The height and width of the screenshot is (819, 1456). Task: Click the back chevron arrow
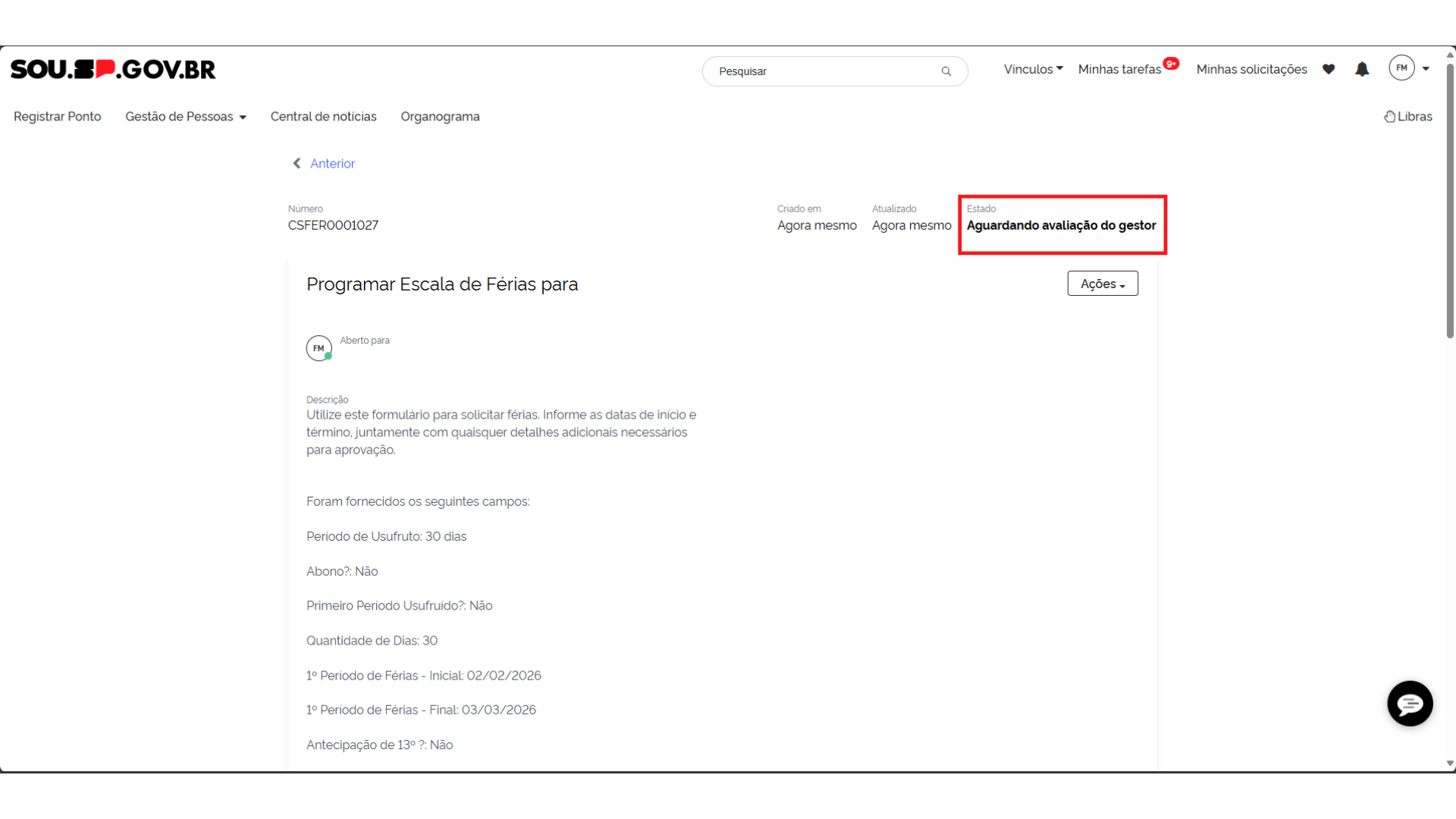pos(297,164)
